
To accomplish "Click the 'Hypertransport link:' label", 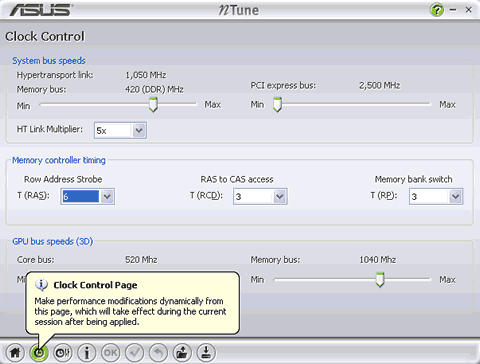I will (55, 75).
